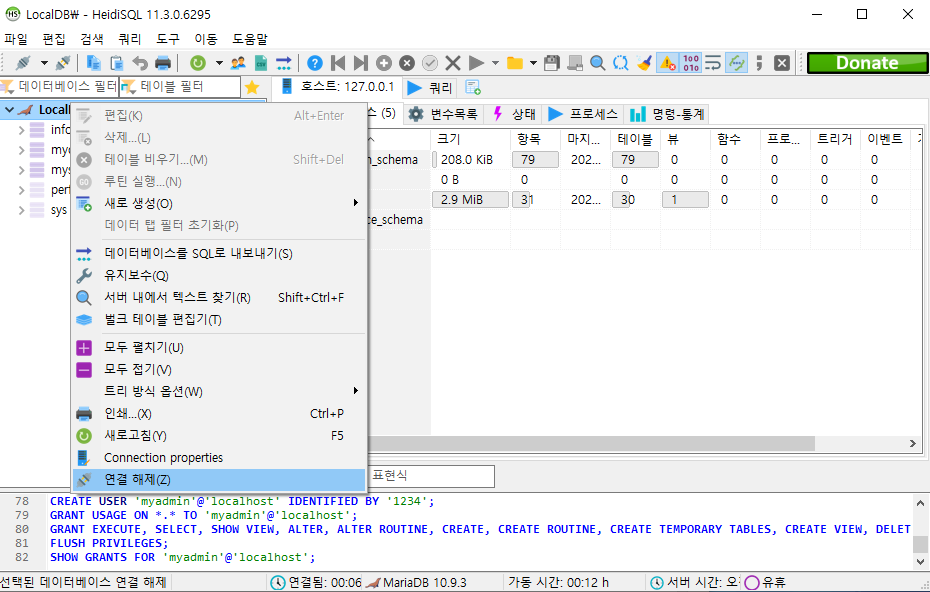The width and height of the screenshot is (930, 592).
Task: Click the paste clipboard toolbar icon
Action: (x=117, y=63)
